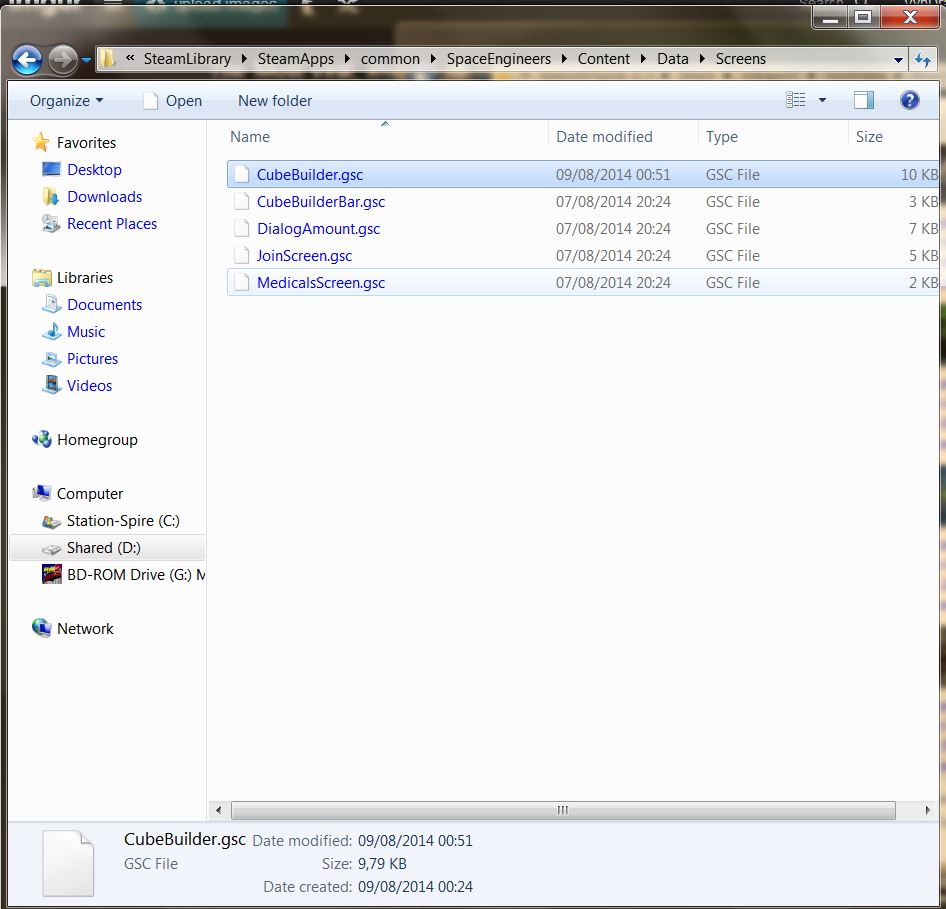Go to Content folder breadcrumb
This screenshot has height=909, width=946.
click(x=604, y=59)
